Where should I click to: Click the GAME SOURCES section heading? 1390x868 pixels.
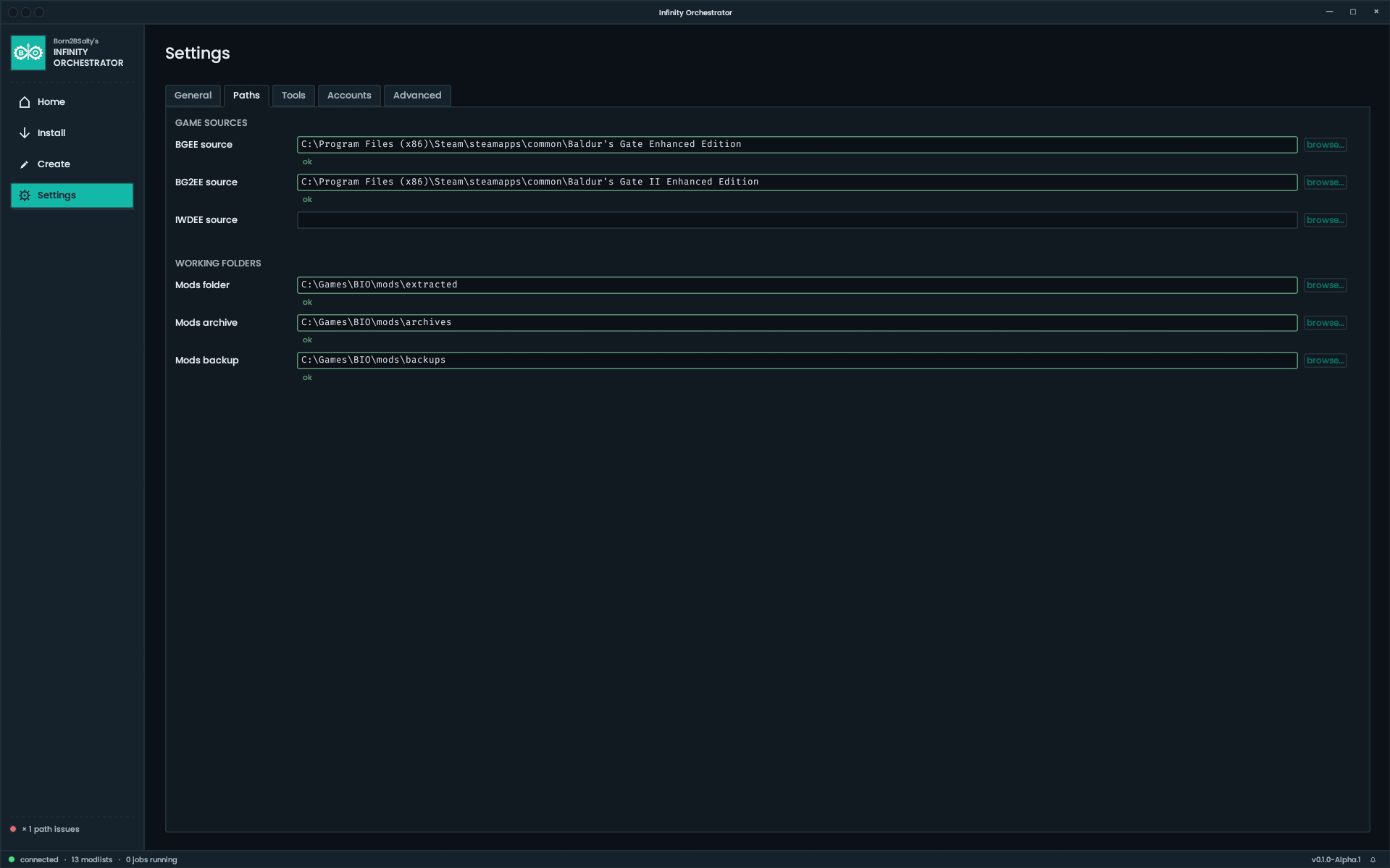pos(211,123)
